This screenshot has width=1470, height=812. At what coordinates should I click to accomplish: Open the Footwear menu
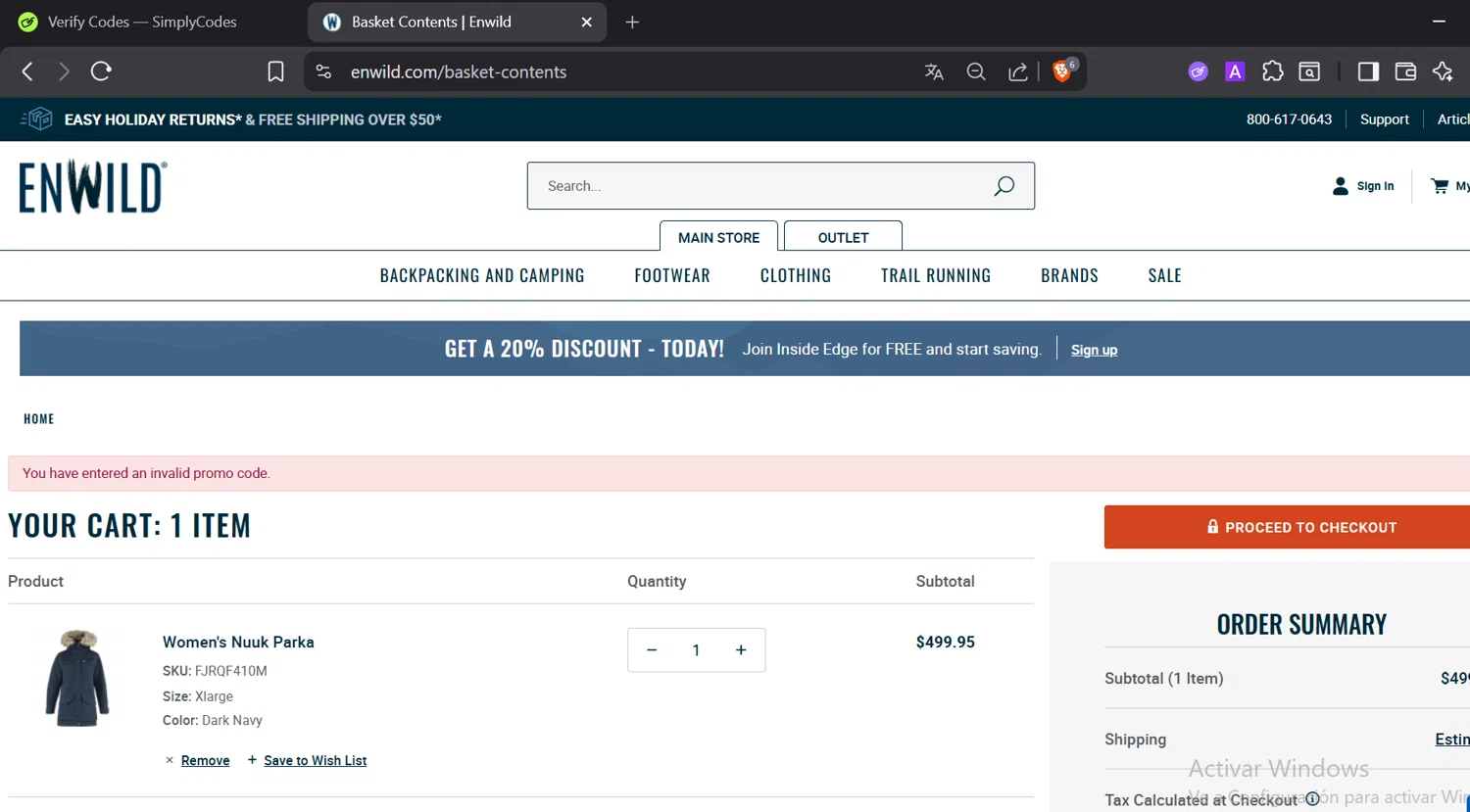672,275
